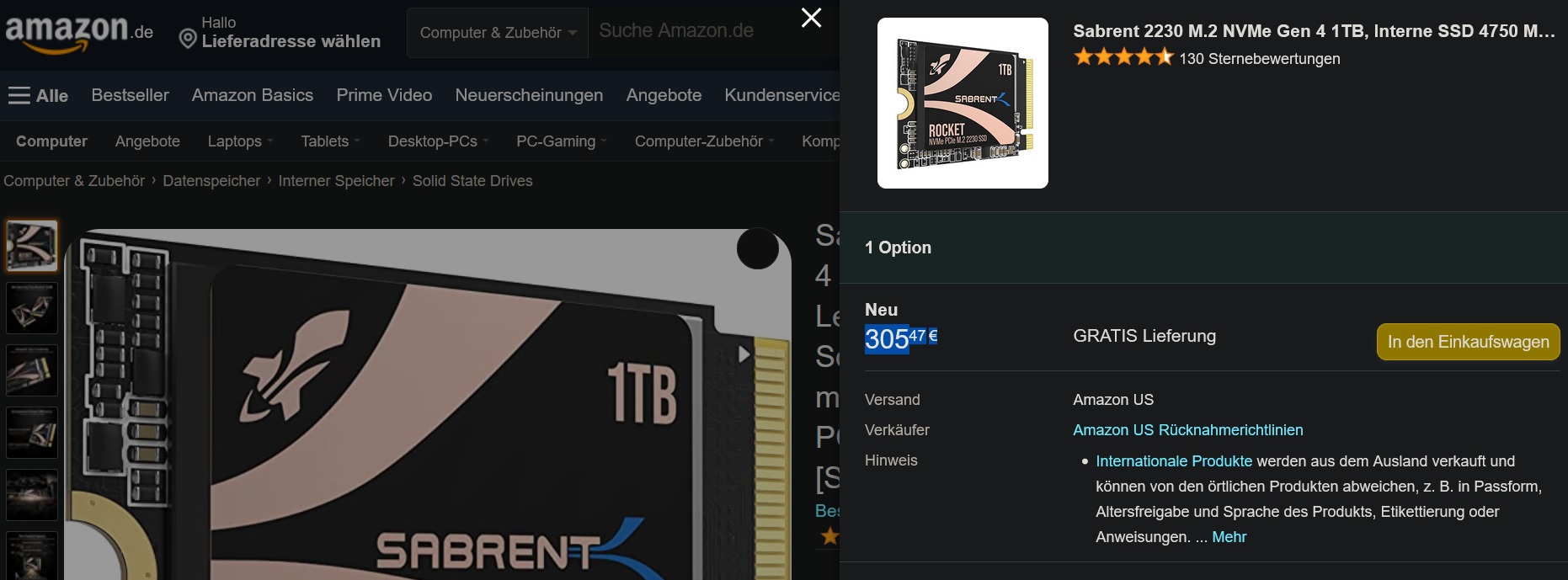Open Solid State Drives breadcrumb link

point(472,181)
